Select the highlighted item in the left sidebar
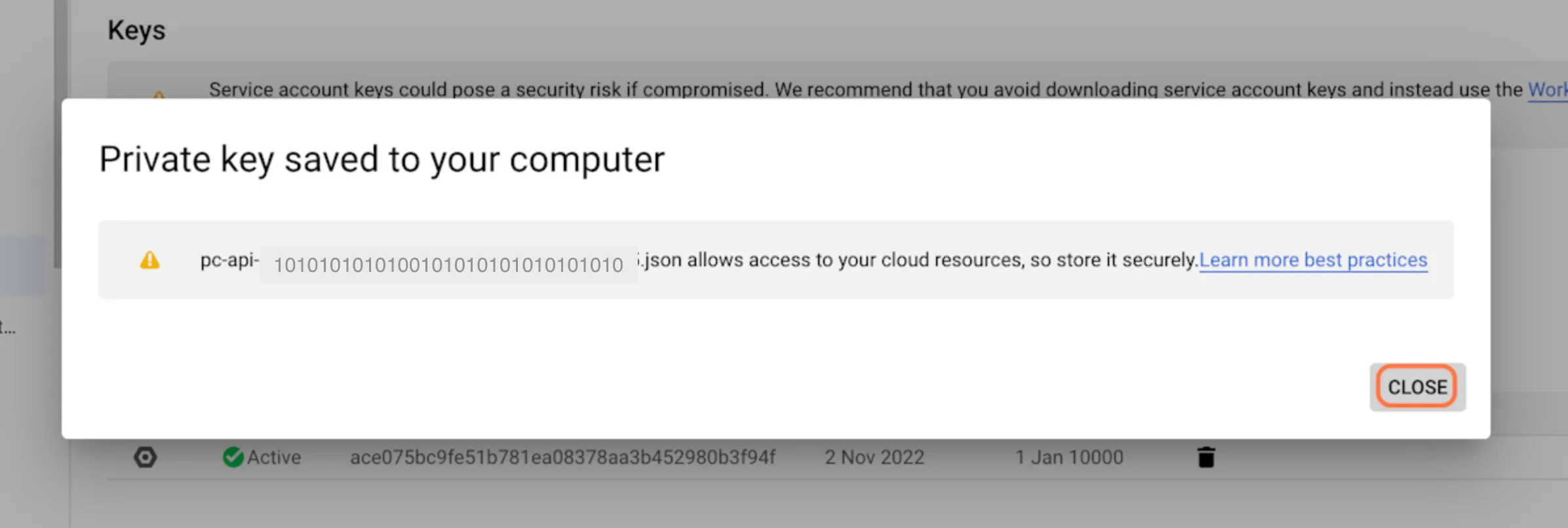The width and height of the screenshot is (1568, 528). [22, 265]
